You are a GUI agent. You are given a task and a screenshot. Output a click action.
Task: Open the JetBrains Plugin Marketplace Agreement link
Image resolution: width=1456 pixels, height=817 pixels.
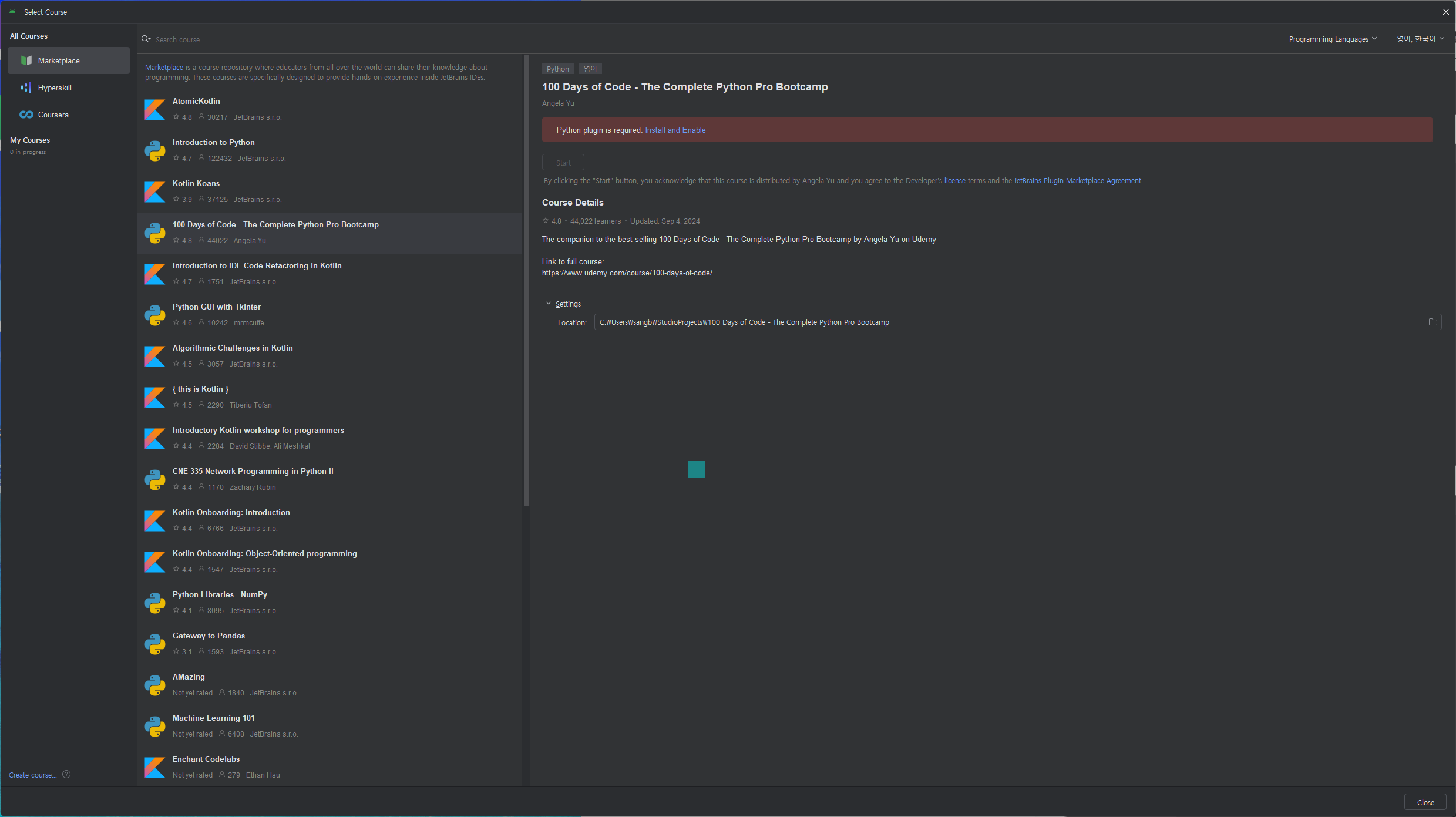coord(1077,181)
